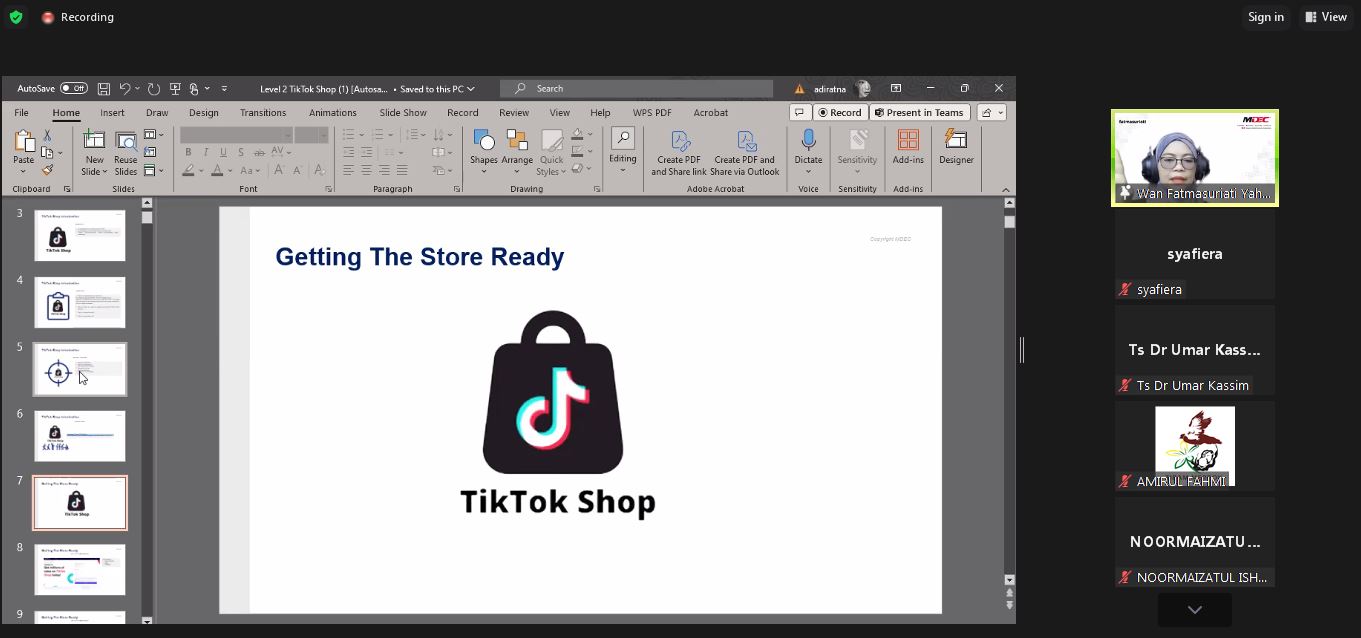Click the Bold formatting icon
The height and width of the screenshot is (638, 1361).
pyautogui.click(x=188, y=152)
